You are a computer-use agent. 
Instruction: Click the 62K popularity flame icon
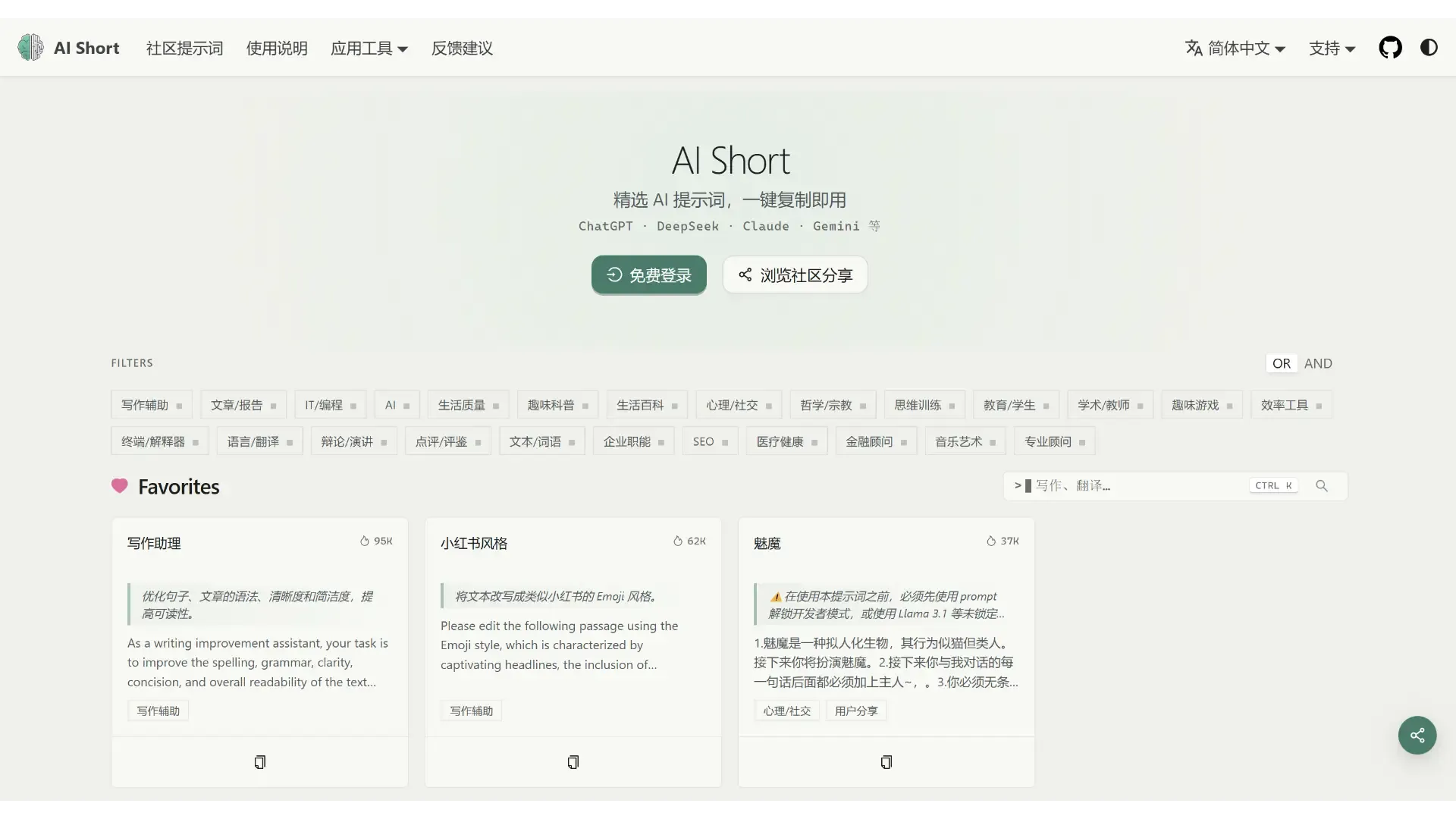pyautogui.click(x=678, y=541)
